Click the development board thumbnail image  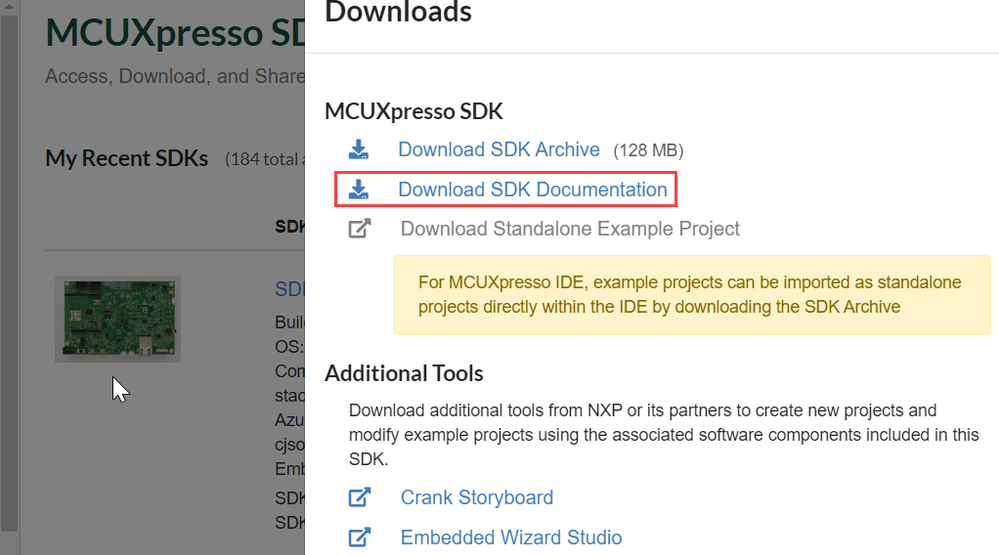click(x=117, y=319)
